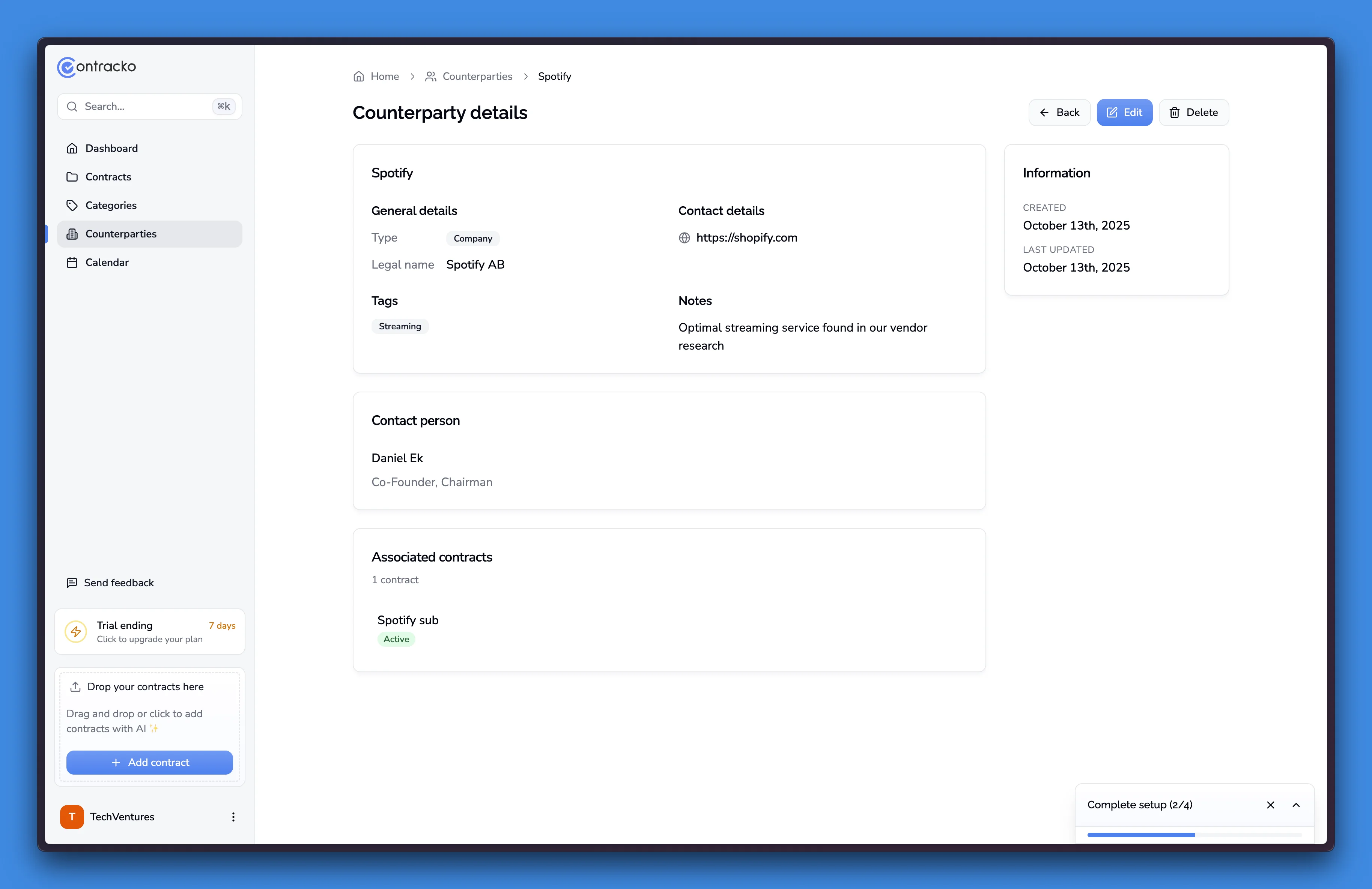
Task: Expand the Complete setup panel chevron
Action: (x=1296, y=805)
